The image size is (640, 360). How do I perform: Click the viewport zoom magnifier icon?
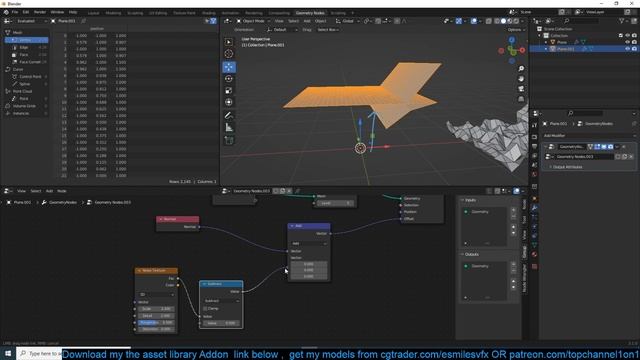(521, 69)
